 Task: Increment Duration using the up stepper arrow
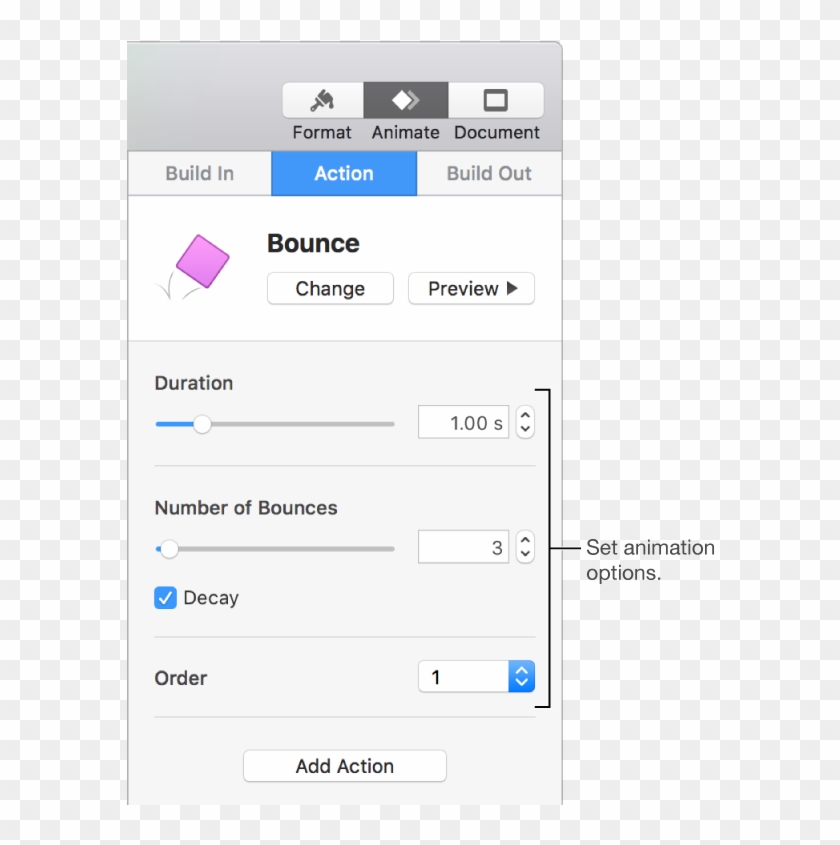click(x=524, y=416)
